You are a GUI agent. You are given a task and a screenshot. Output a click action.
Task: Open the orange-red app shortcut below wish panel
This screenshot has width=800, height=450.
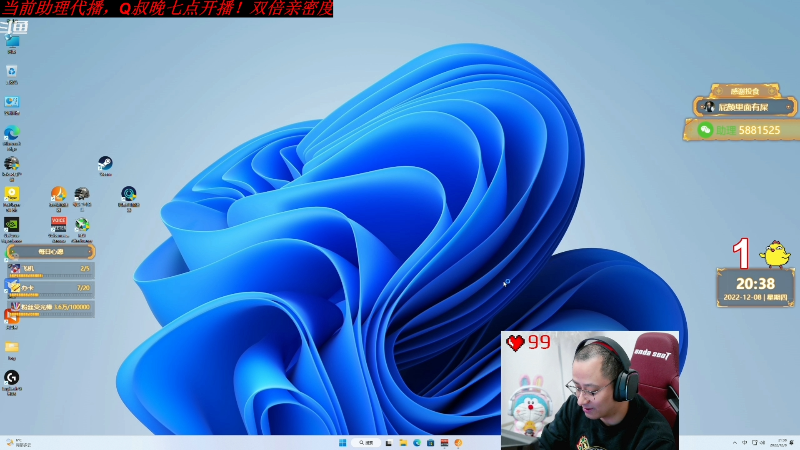[x=12, y=319]
